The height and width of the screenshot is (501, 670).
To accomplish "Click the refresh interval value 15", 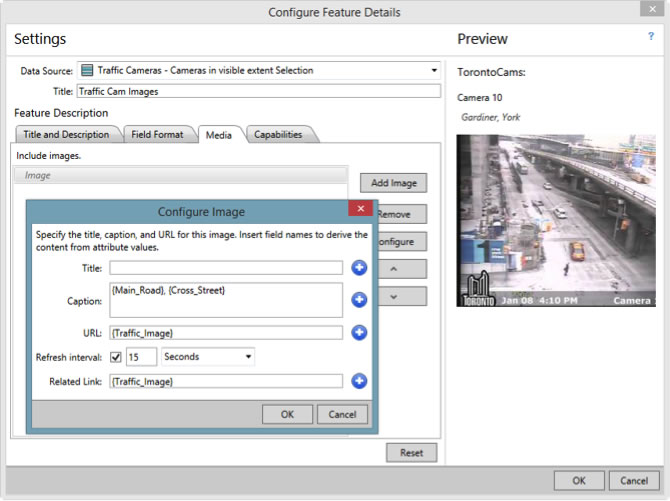I will pos(141,357).
